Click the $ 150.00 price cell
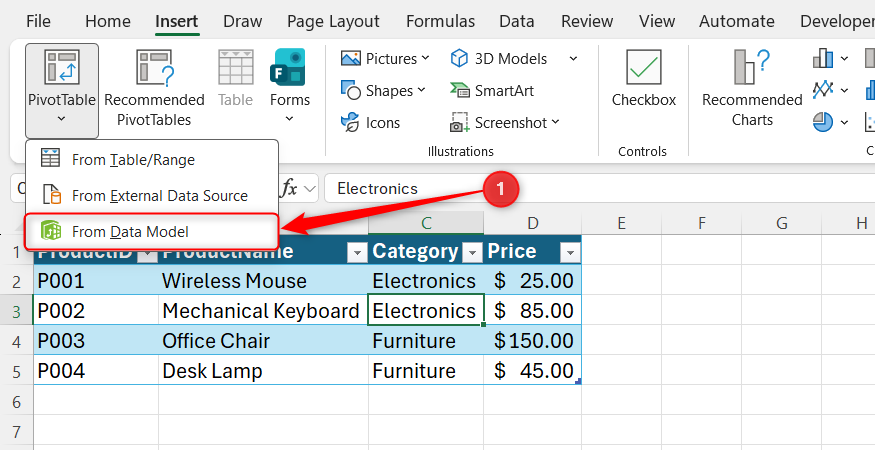875x450 pixels. coord(532,341)
